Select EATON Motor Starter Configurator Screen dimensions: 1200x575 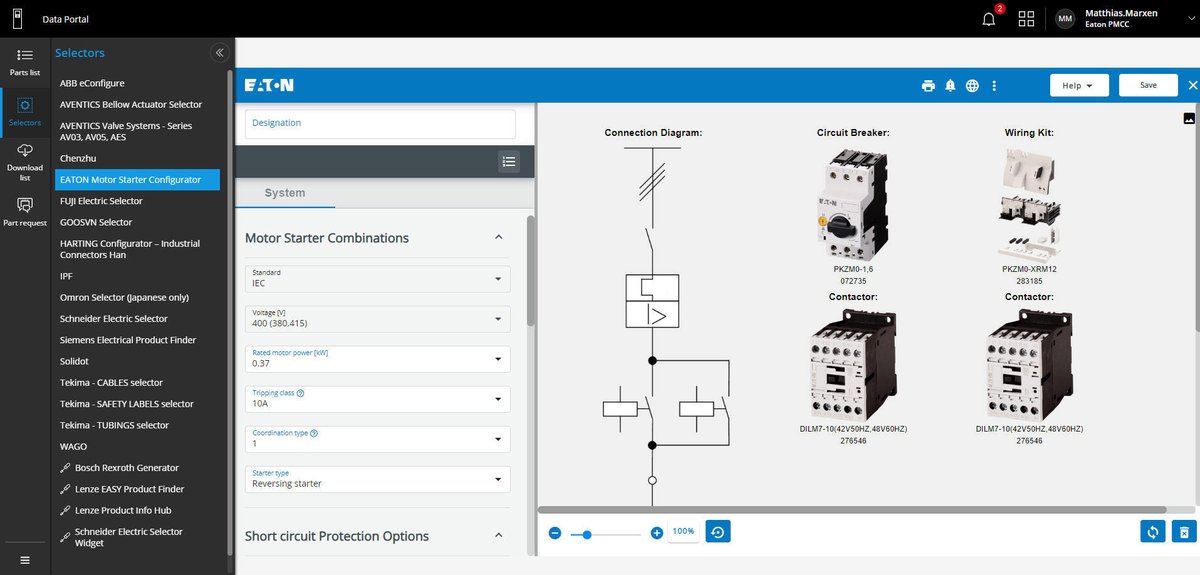[x=137, y=180]
